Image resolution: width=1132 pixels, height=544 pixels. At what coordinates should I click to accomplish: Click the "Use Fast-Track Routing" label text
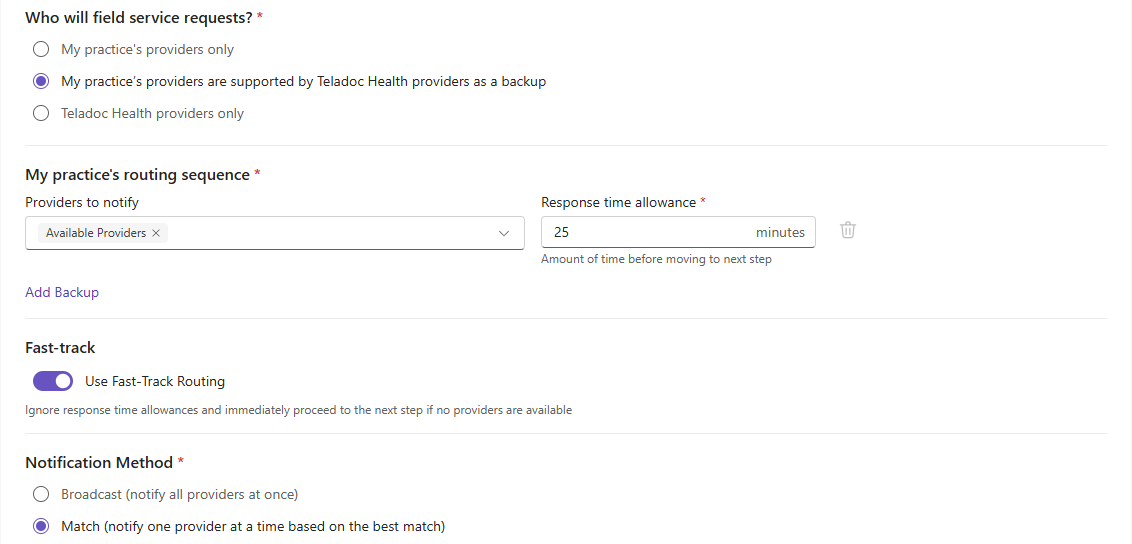[155, 381]
